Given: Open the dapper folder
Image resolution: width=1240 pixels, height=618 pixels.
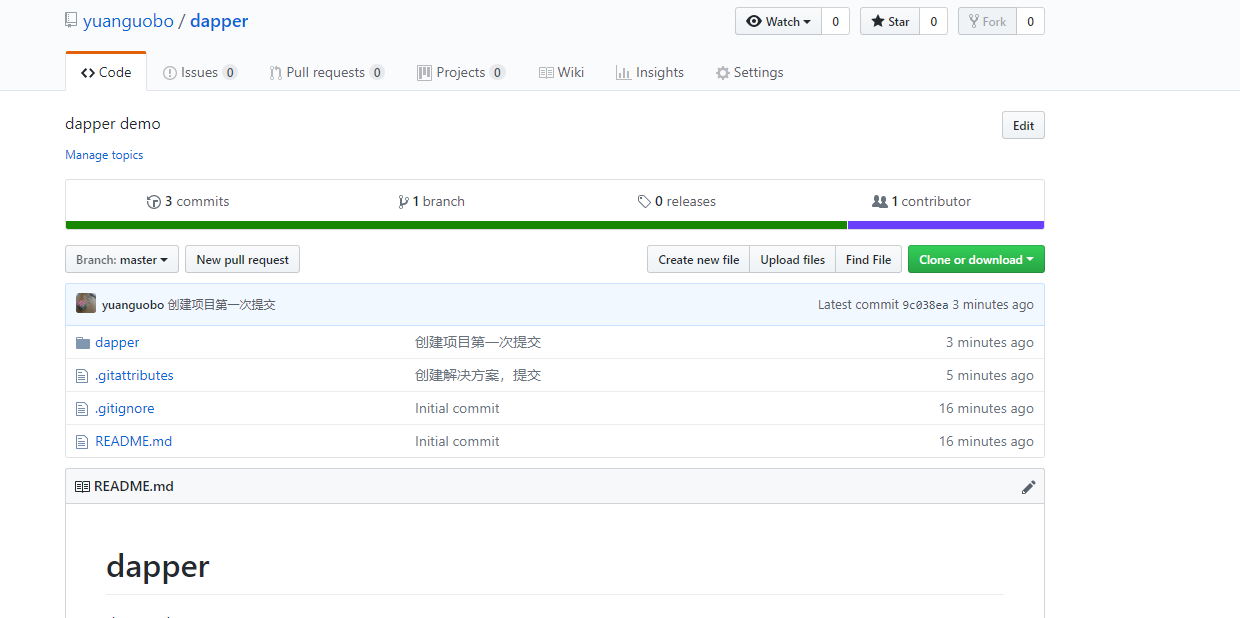Looking at the screenshot, I should 117,342.
